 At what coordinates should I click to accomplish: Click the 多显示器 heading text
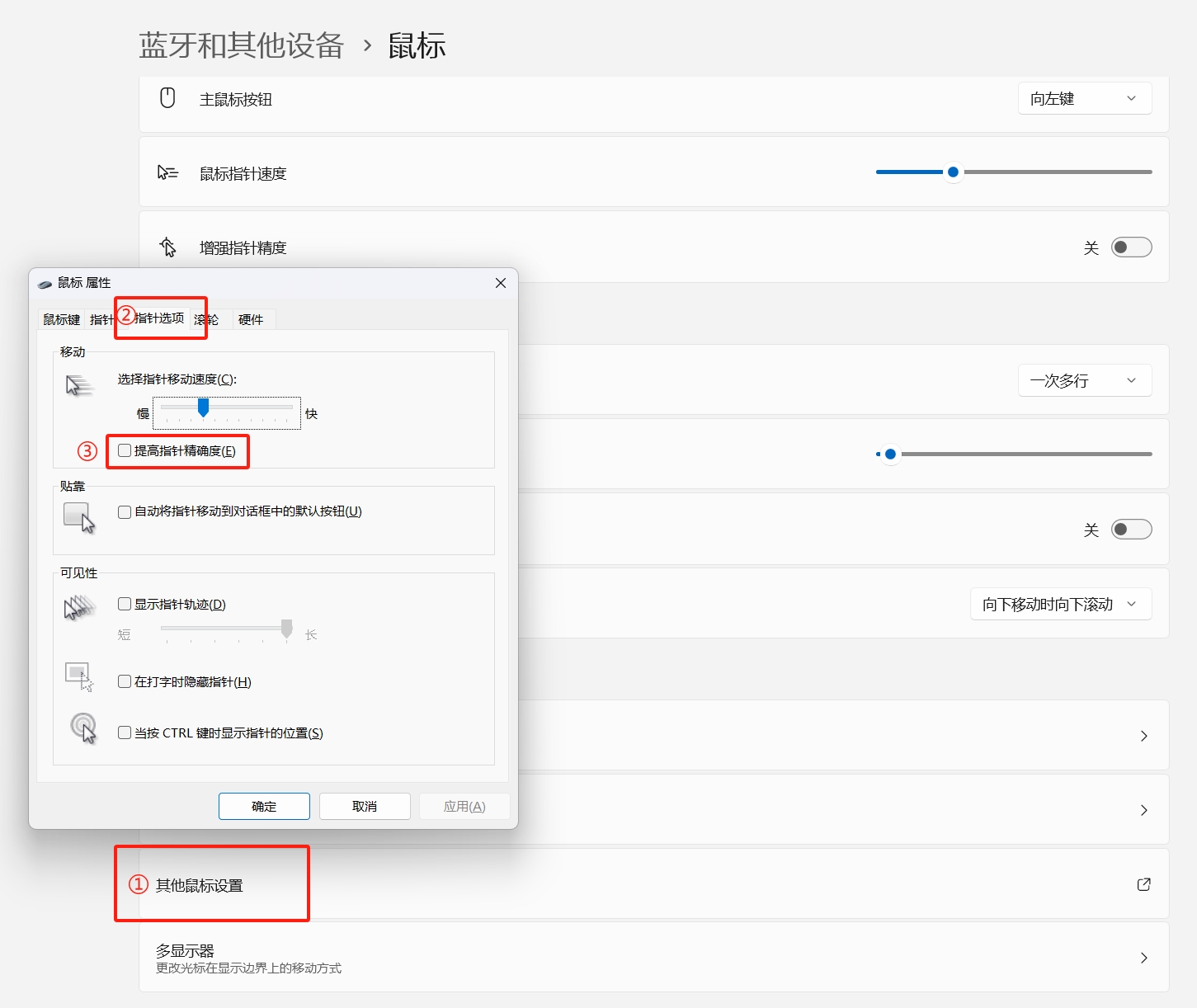click(x=185, y=950)
